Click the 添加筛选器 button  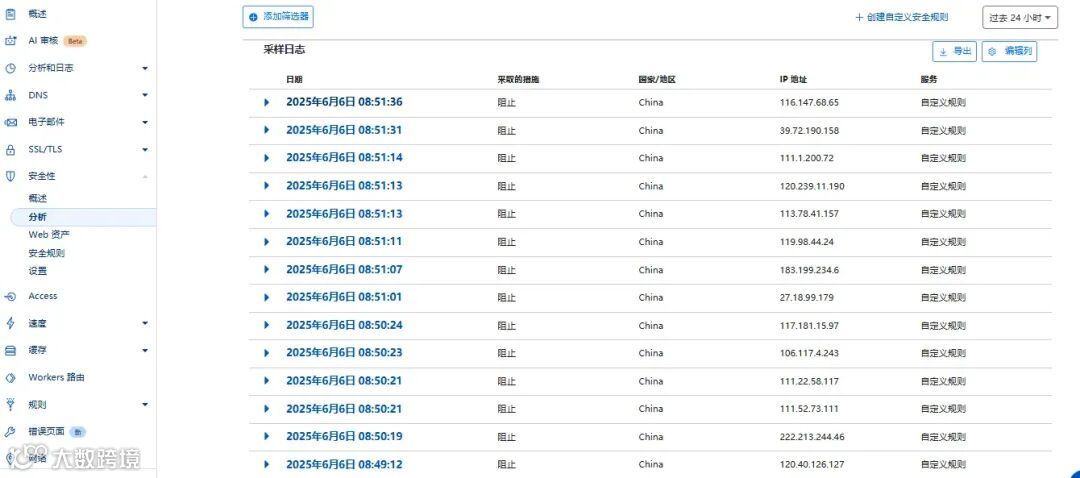point(278,17)
